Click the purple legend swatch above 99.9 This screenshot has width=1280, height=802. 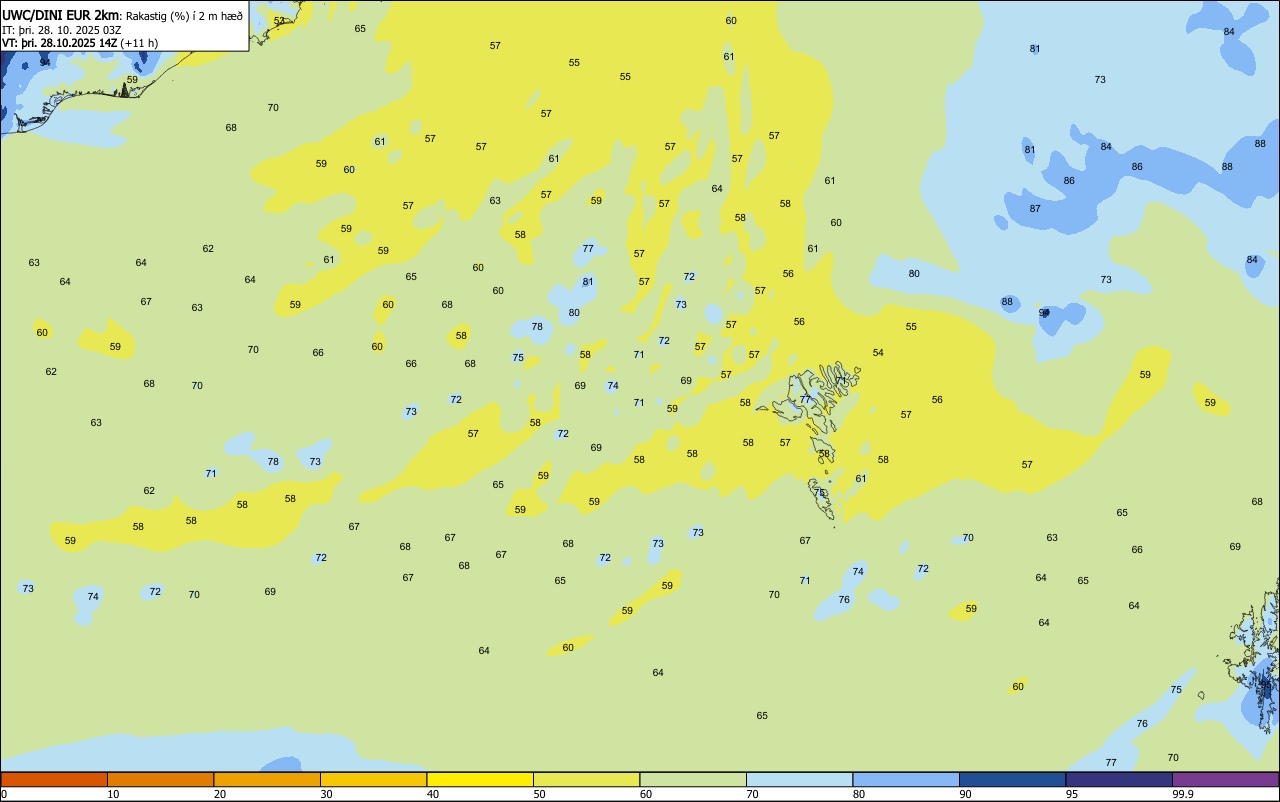pos(1225,780)
